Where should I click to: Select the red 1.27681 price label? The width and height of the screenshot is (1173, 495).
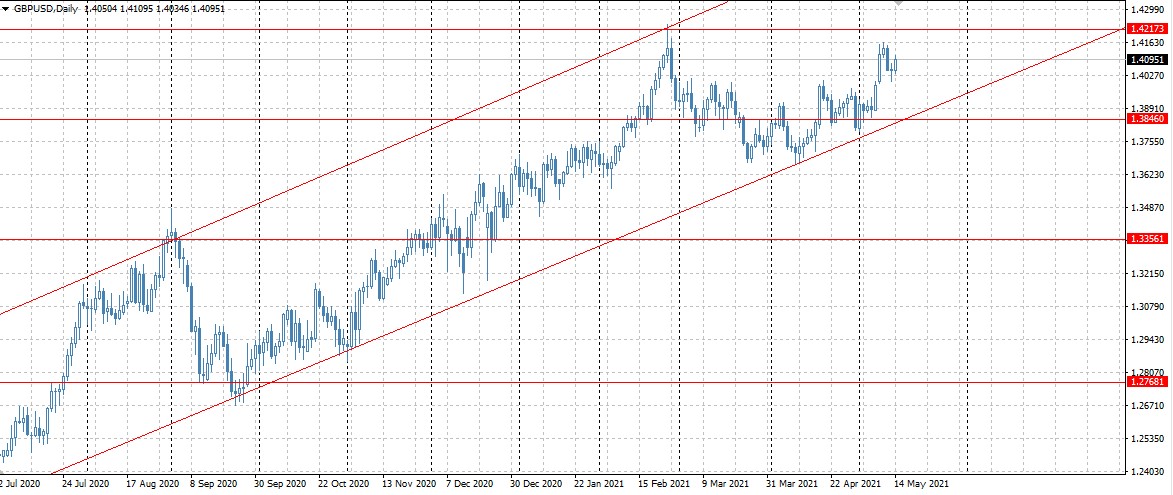1148,382
